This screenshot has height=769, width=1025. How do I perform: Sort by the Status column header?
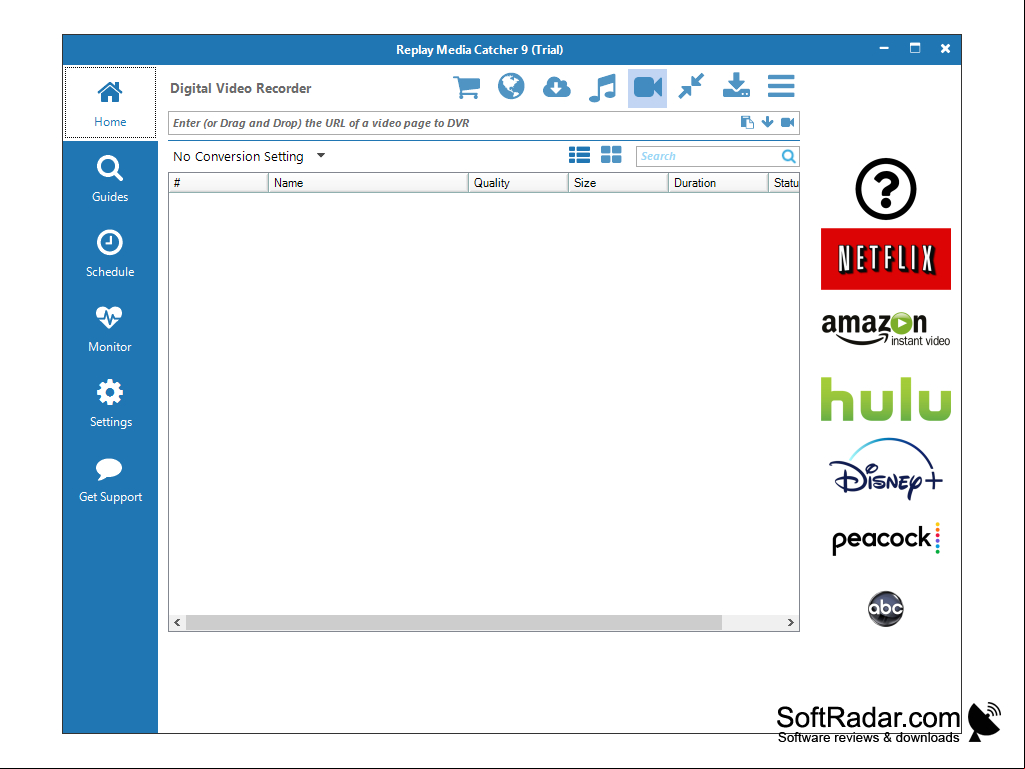pyautogui.click(x=784, y=183)
